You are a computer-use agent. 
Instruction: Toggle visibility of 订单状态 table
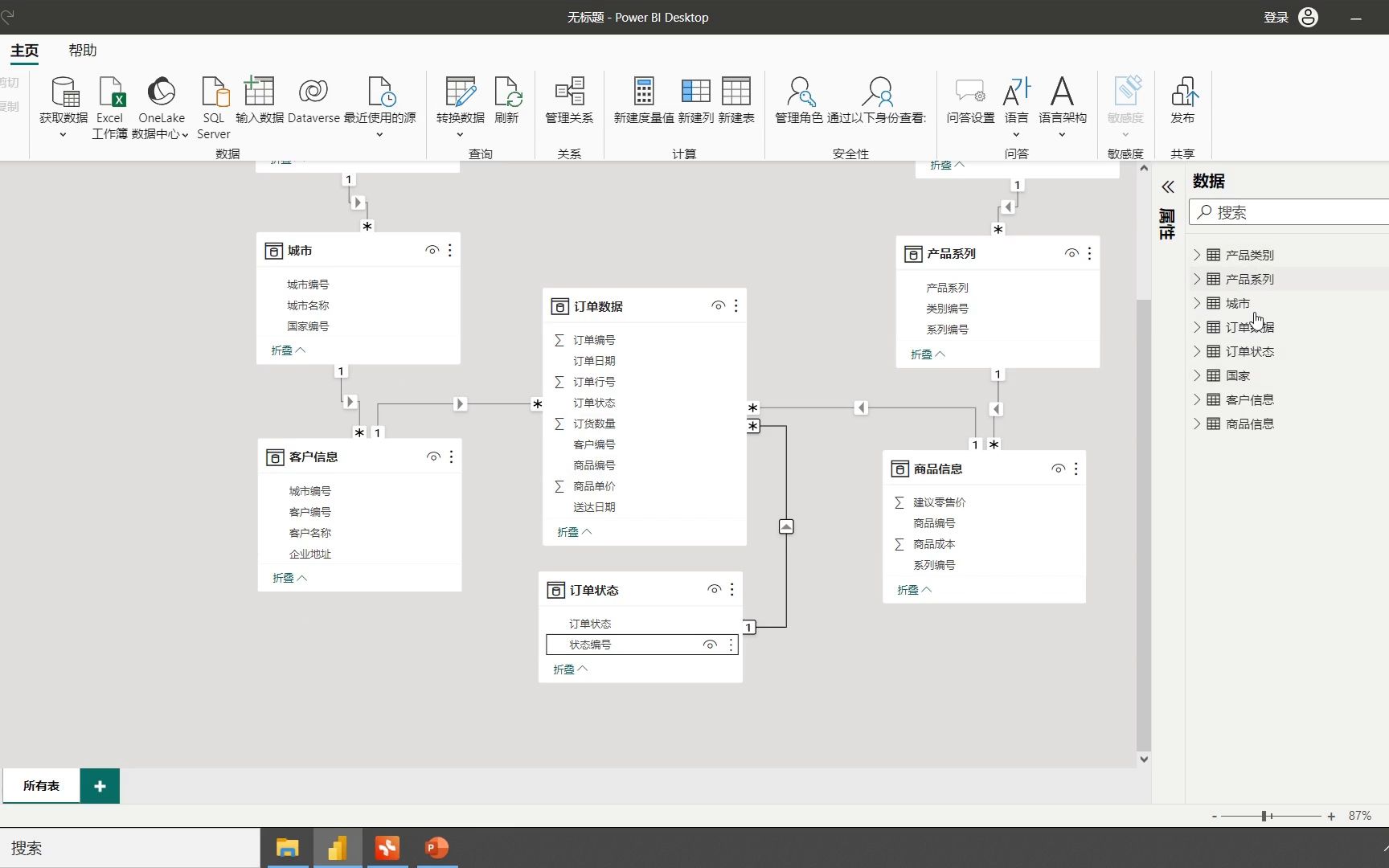click(715, 589)
